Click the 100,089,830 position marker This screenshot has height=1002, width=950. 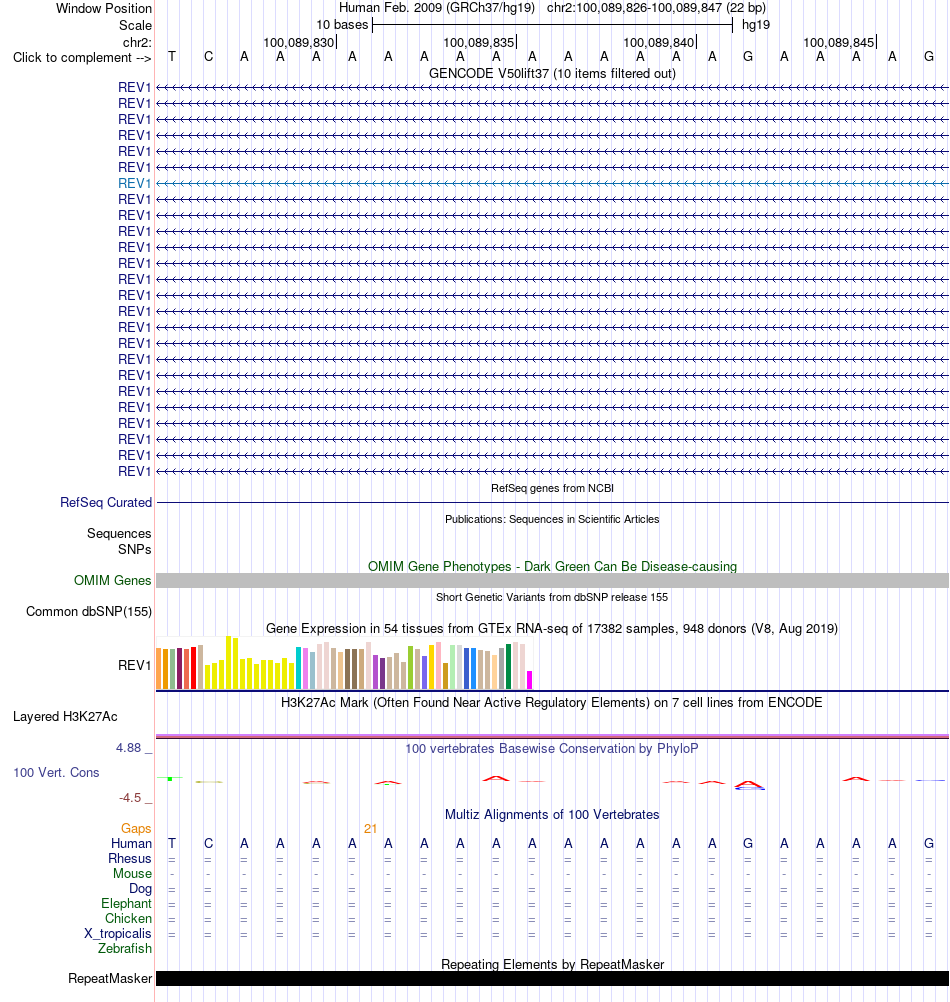point(299,42)
